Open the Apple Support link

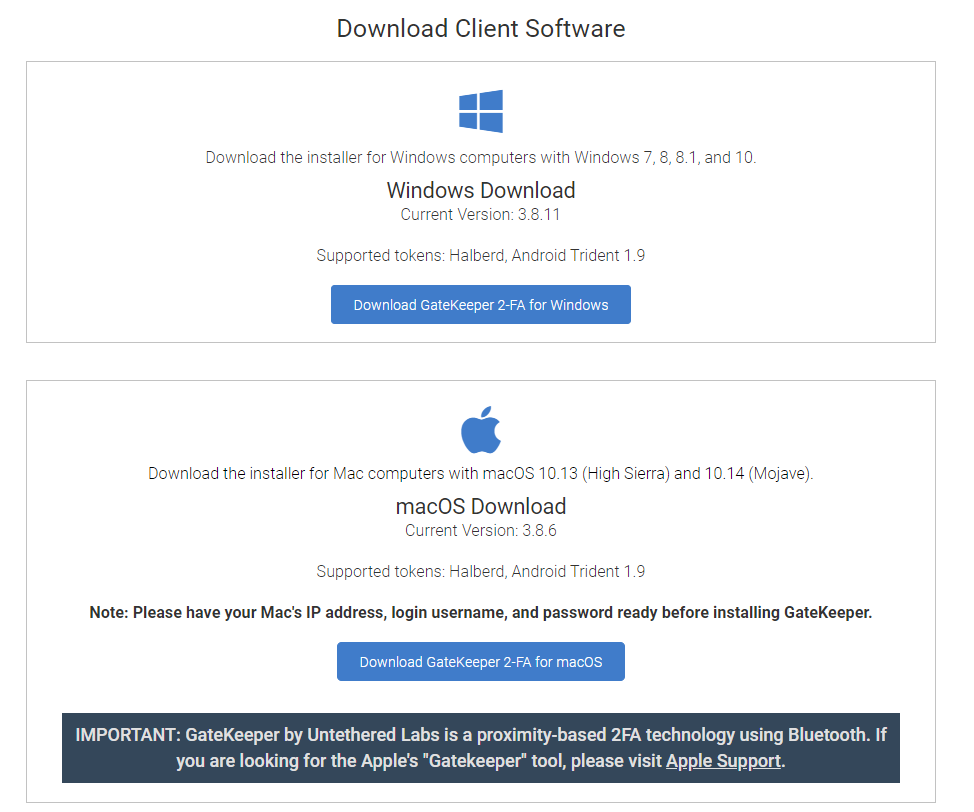(x=723, y=761)
